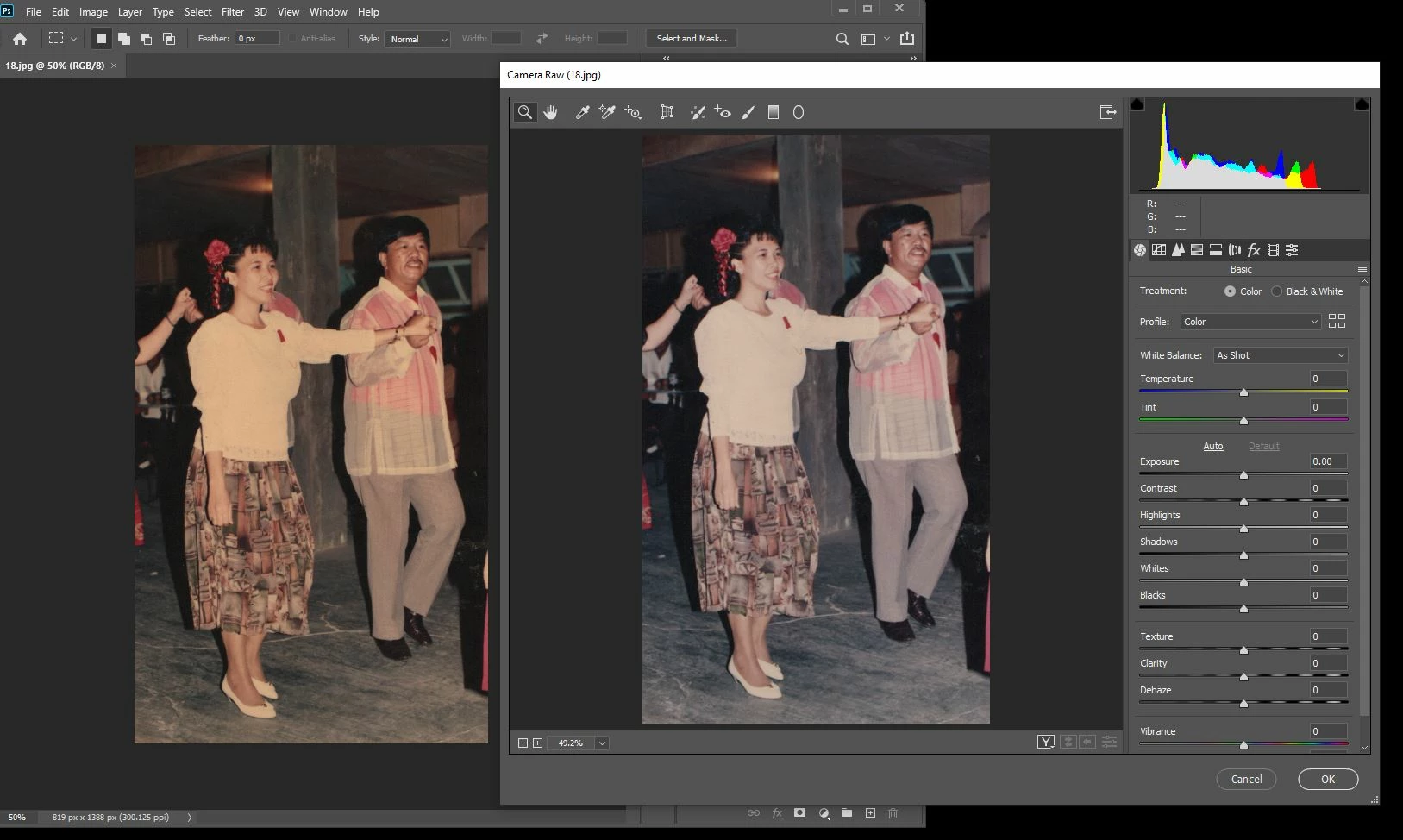1403x840 pixels.
Task: Click the Exposure slider handle
Action: click(x=1243, y=475)
